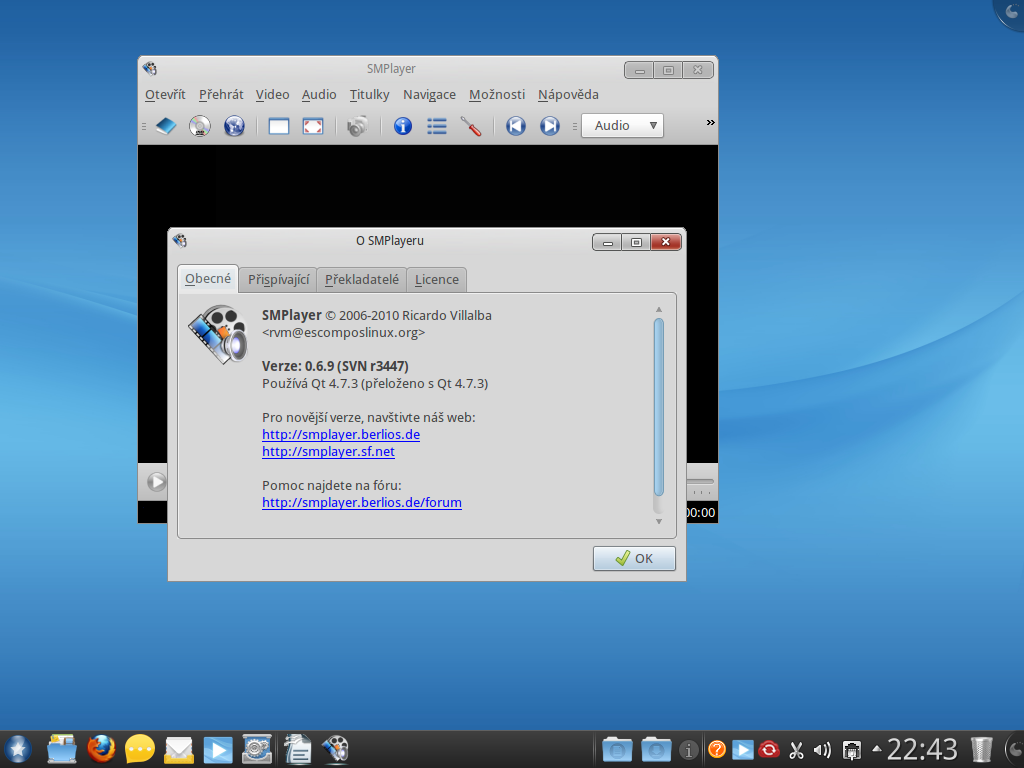This screenshot has height=768, width=1024.
Task: Click the 22:43 clock
Action: (922, 749)
